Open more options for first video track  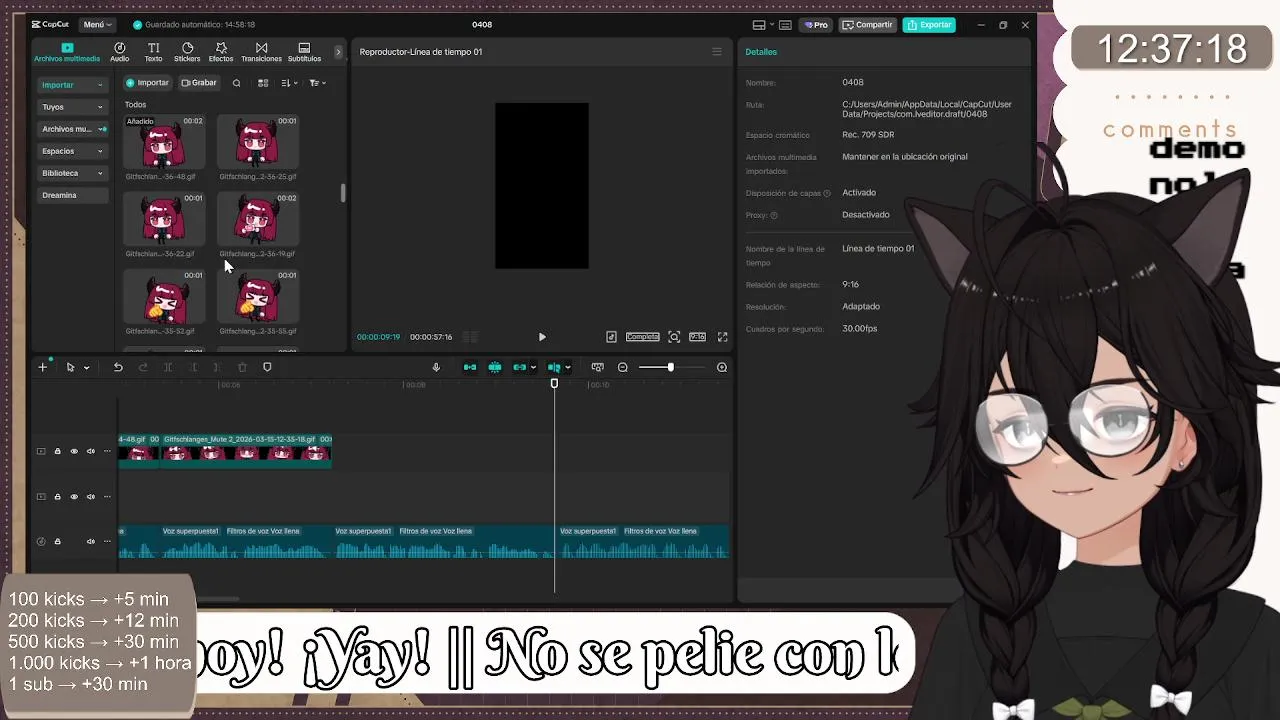pyautogui.click(x=107, y=451)
